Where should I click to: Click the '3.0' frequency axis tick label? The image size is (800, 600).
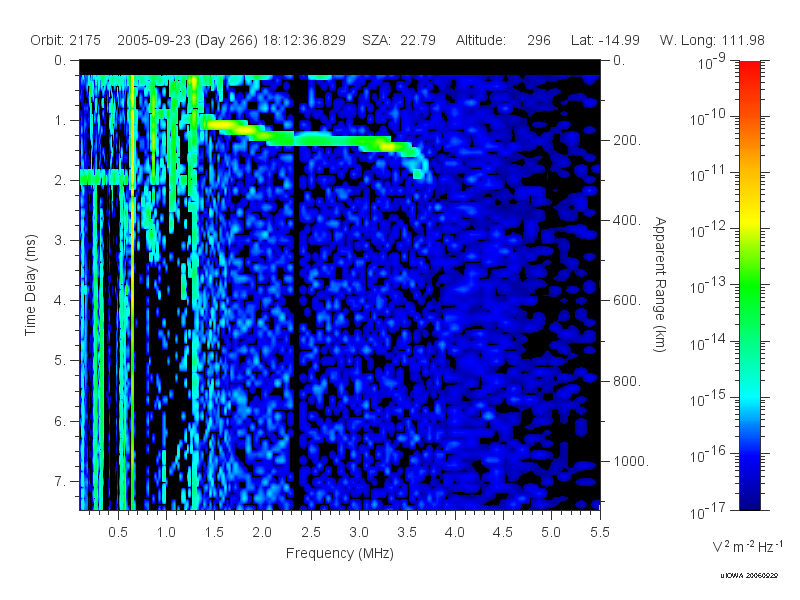click(359, 533)
